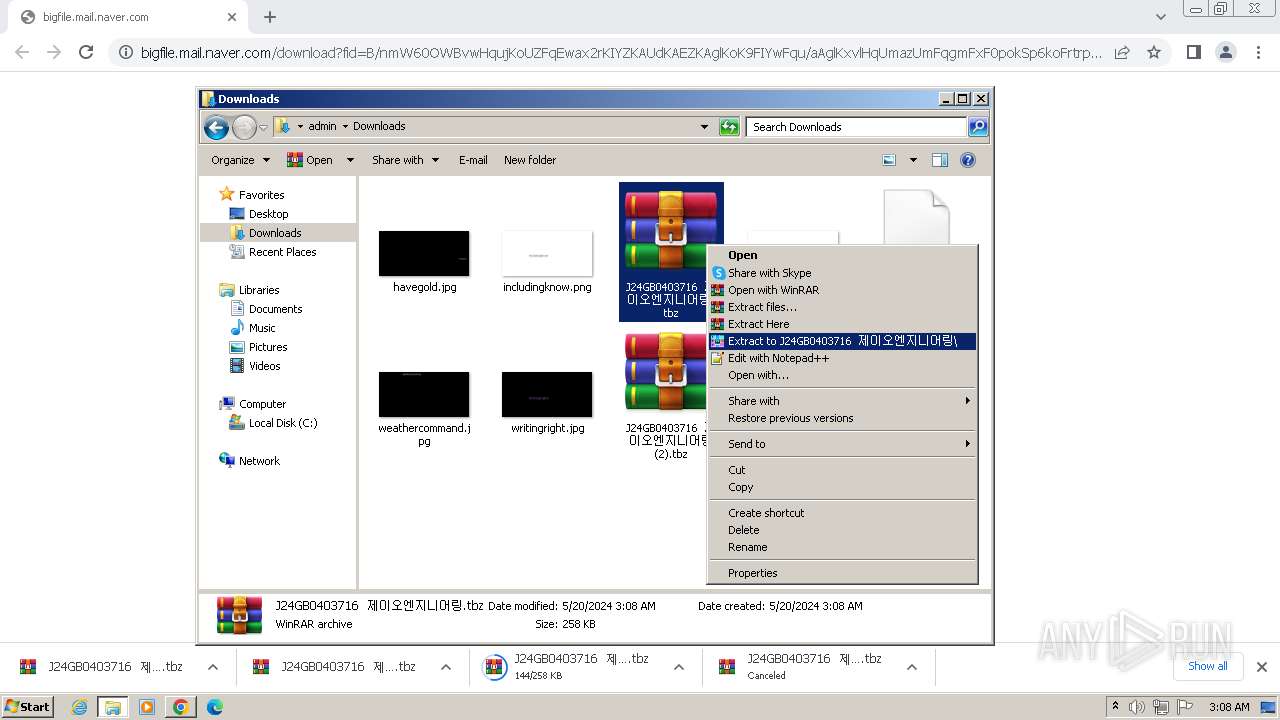Open Libraries in navigation pane
This screenshot has height=720, width=1280.
[x=259, y=290]
